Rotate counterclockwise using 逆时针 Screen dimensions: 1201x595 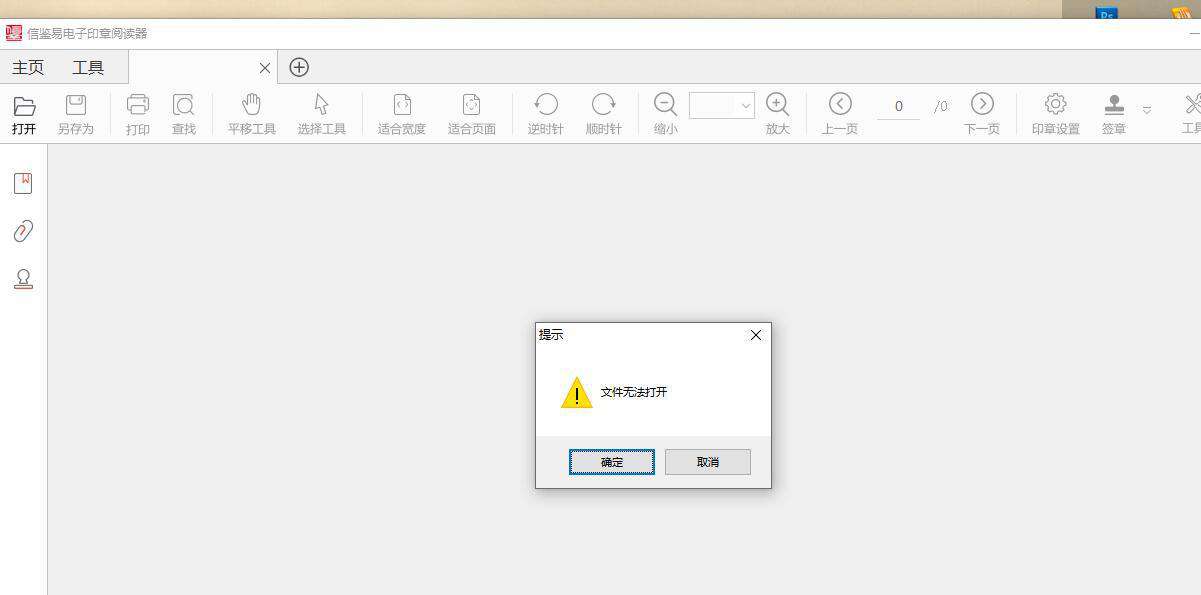coord(545,114)
